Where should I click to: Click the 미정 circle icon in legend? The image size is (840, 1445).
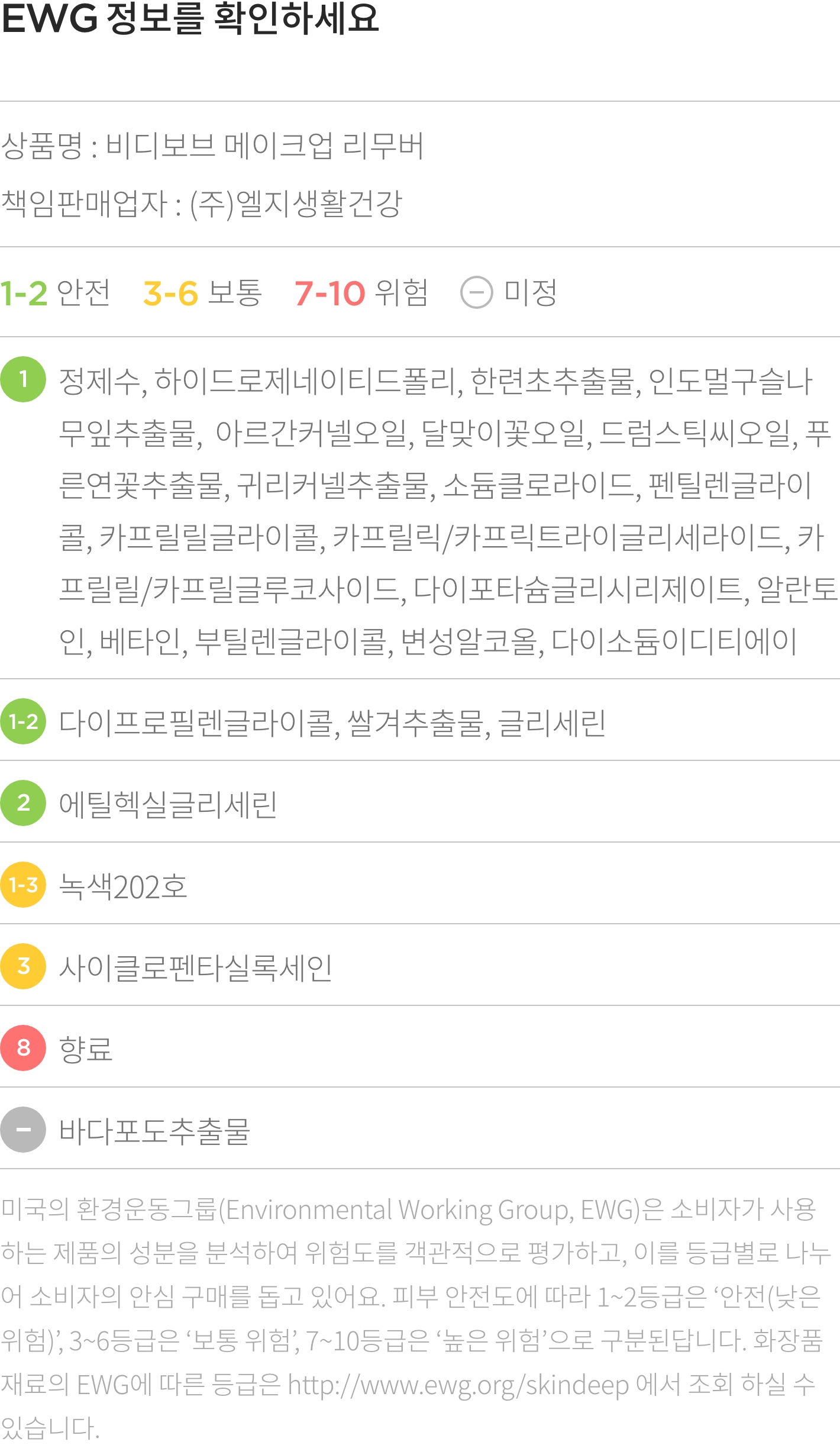pos(476,292)
